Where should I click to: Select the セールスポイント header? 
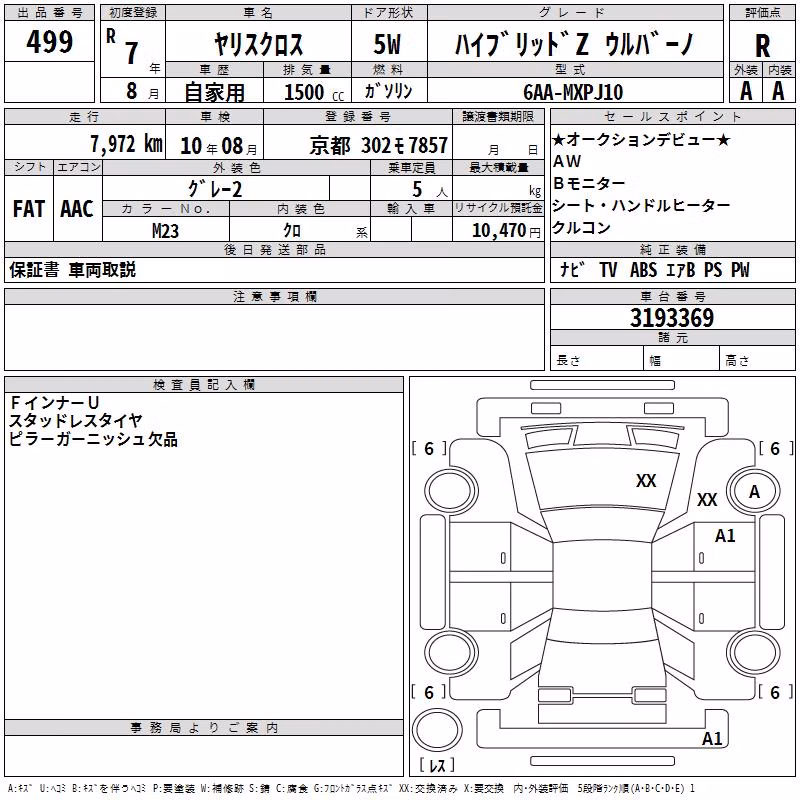pyautogui.click(x=672, y=116)
